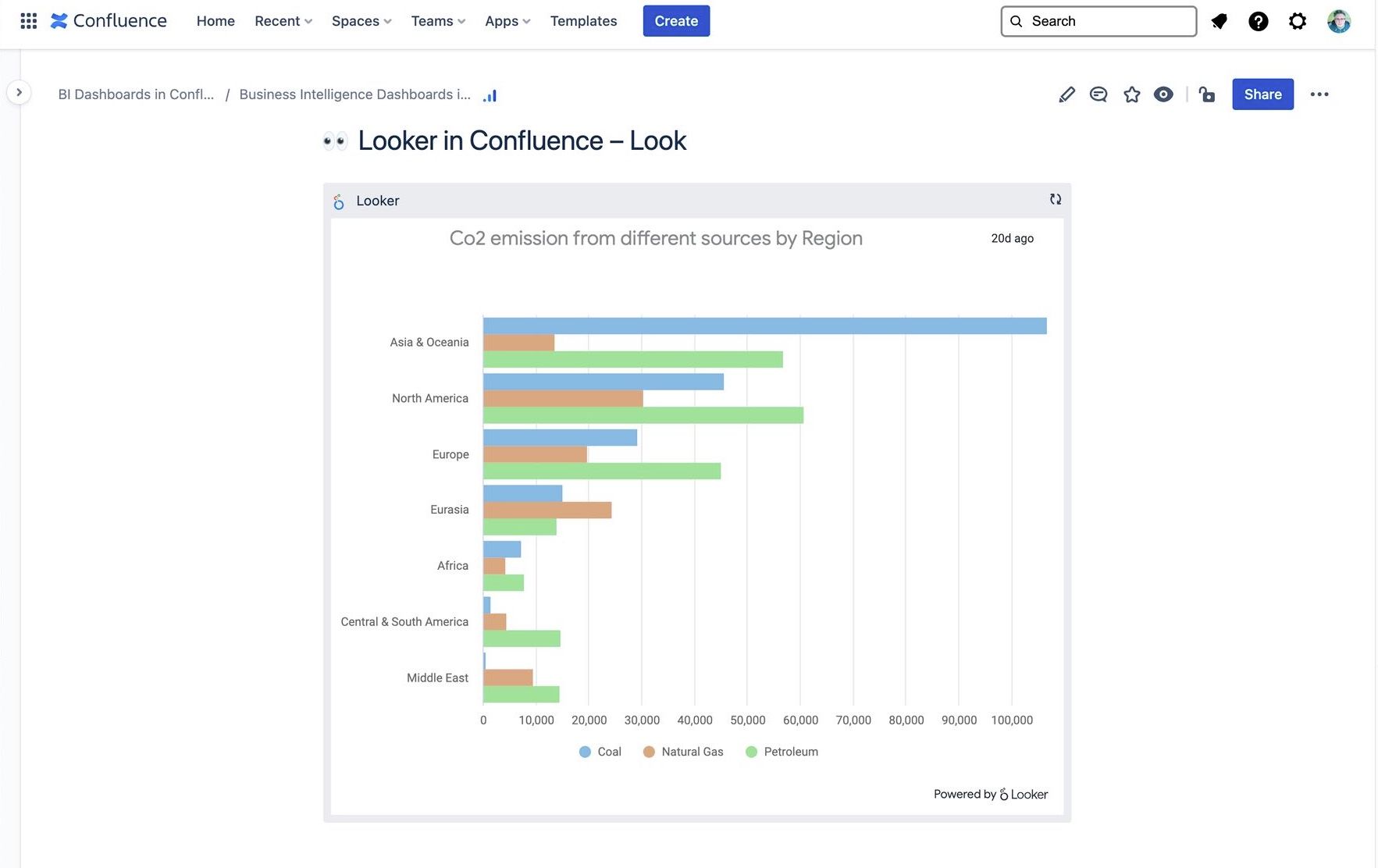Image resolution: width=1378 pixels, height=868 pixels.
Task: Click Powered by Looker link
Action: (991, 794)
